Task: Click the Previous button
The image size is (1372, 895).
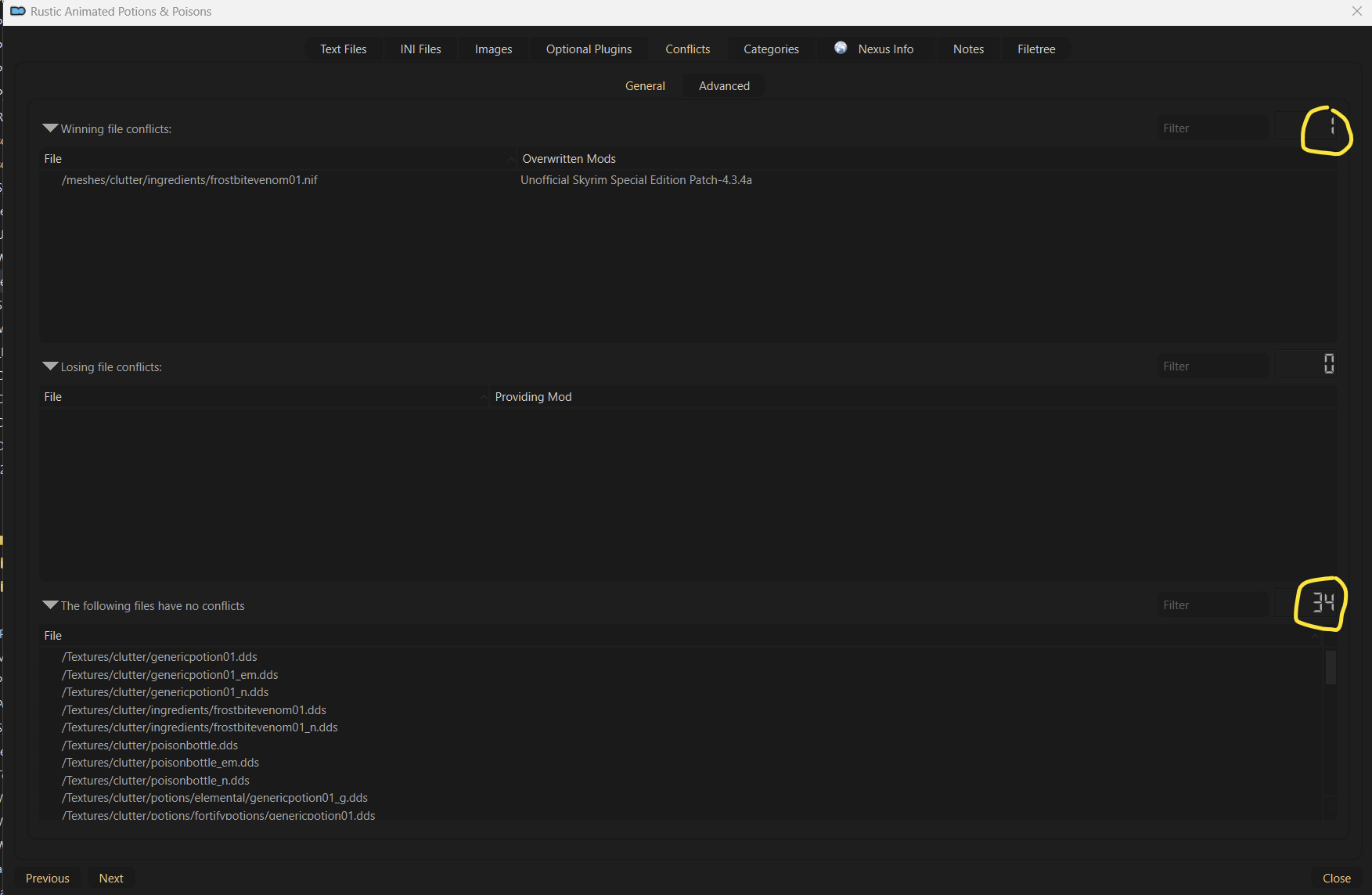Action: point(48,879)
